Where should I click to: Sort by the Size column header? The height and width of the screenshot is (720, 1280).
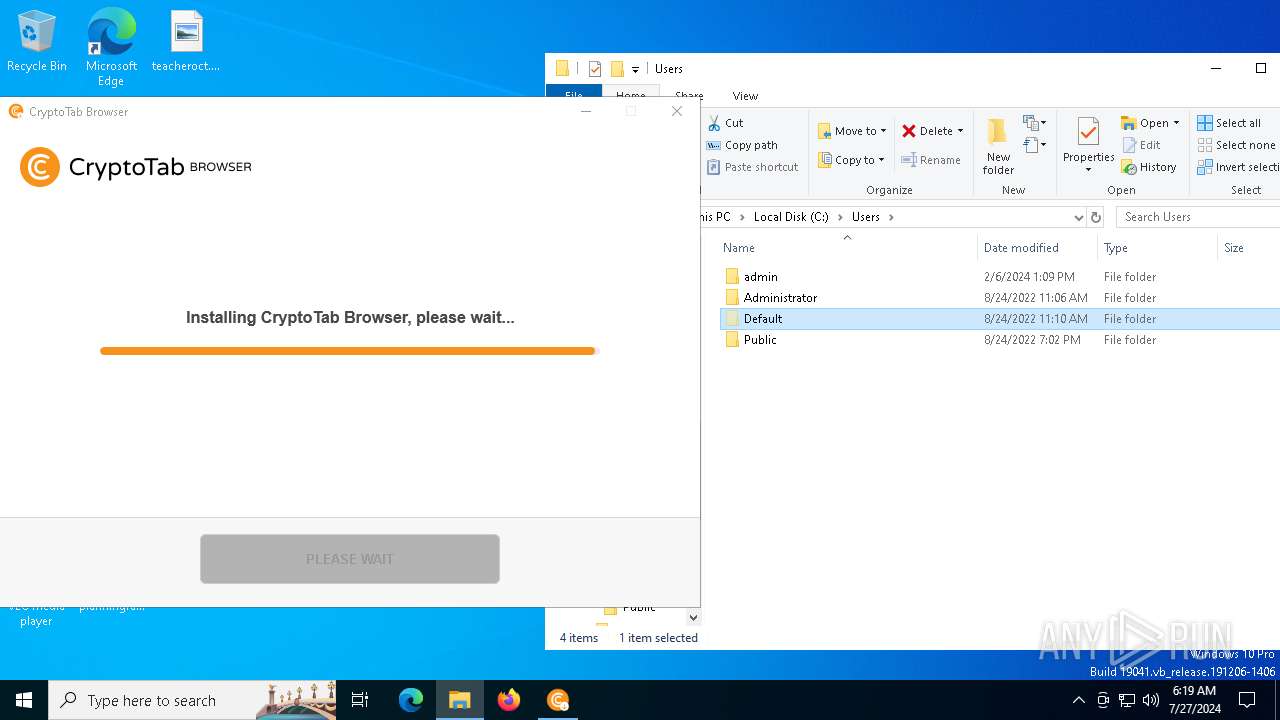(x=1248, y=248)
